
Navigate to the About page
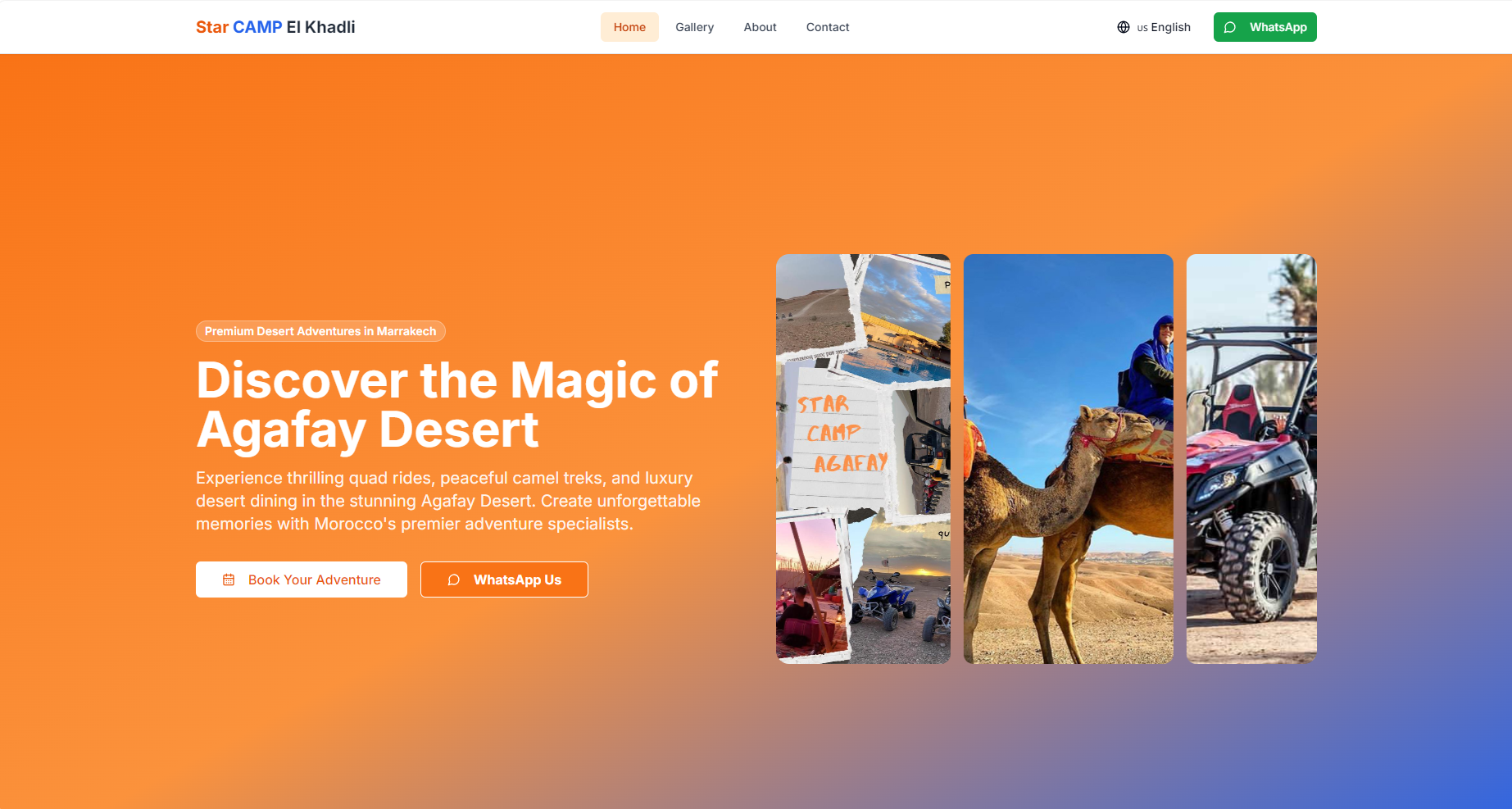click(761, 27)
